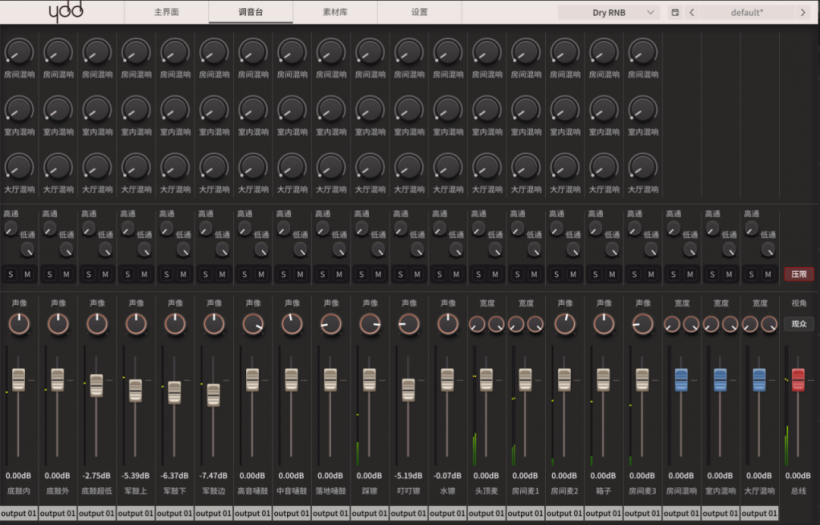Click the default* preset name field
This screenshot has width=820, height=525.
click(x=747, y=13)
